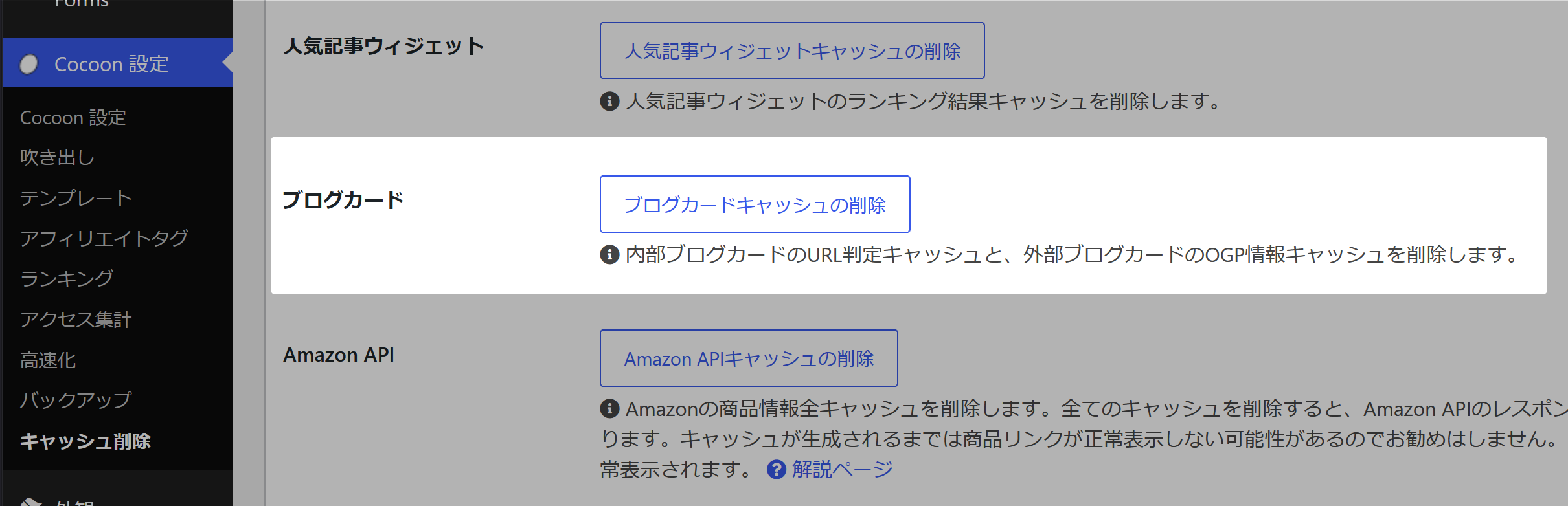1568x506 pixels.
Task: Click info icon beside ブログカード cache description
Action: [x=609, y=255]
